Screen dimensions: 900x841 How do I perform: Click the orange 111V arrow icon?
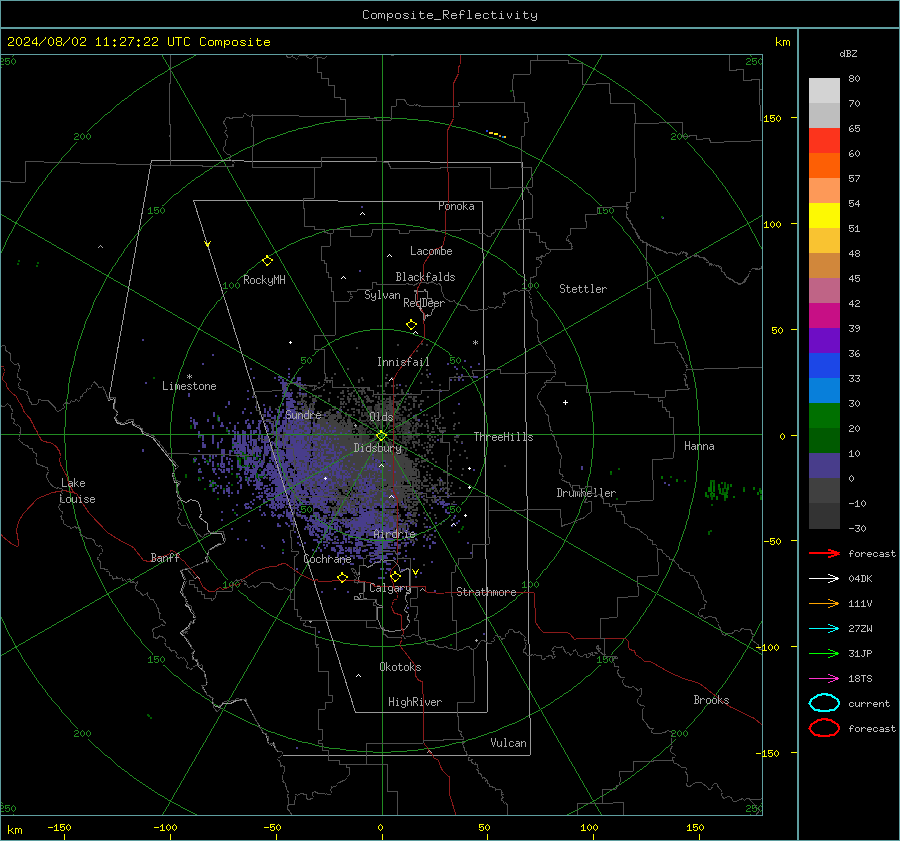click(x=824, y=603)
